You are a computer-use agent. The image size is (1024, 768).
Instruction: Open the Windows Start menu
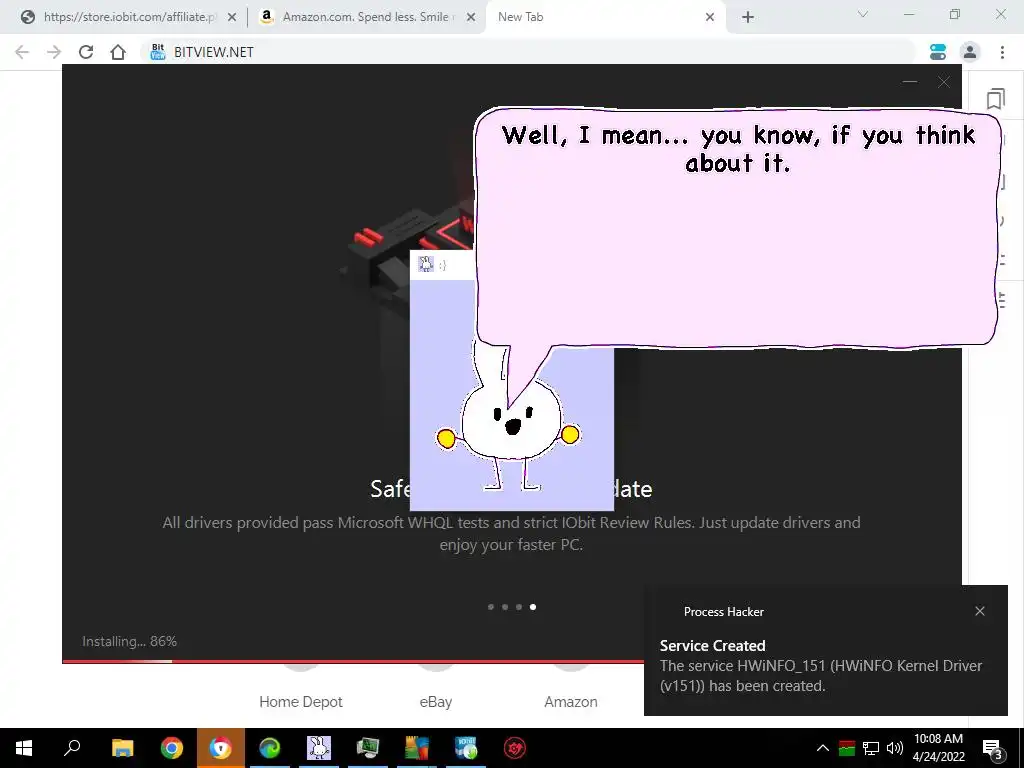point(24,748)
